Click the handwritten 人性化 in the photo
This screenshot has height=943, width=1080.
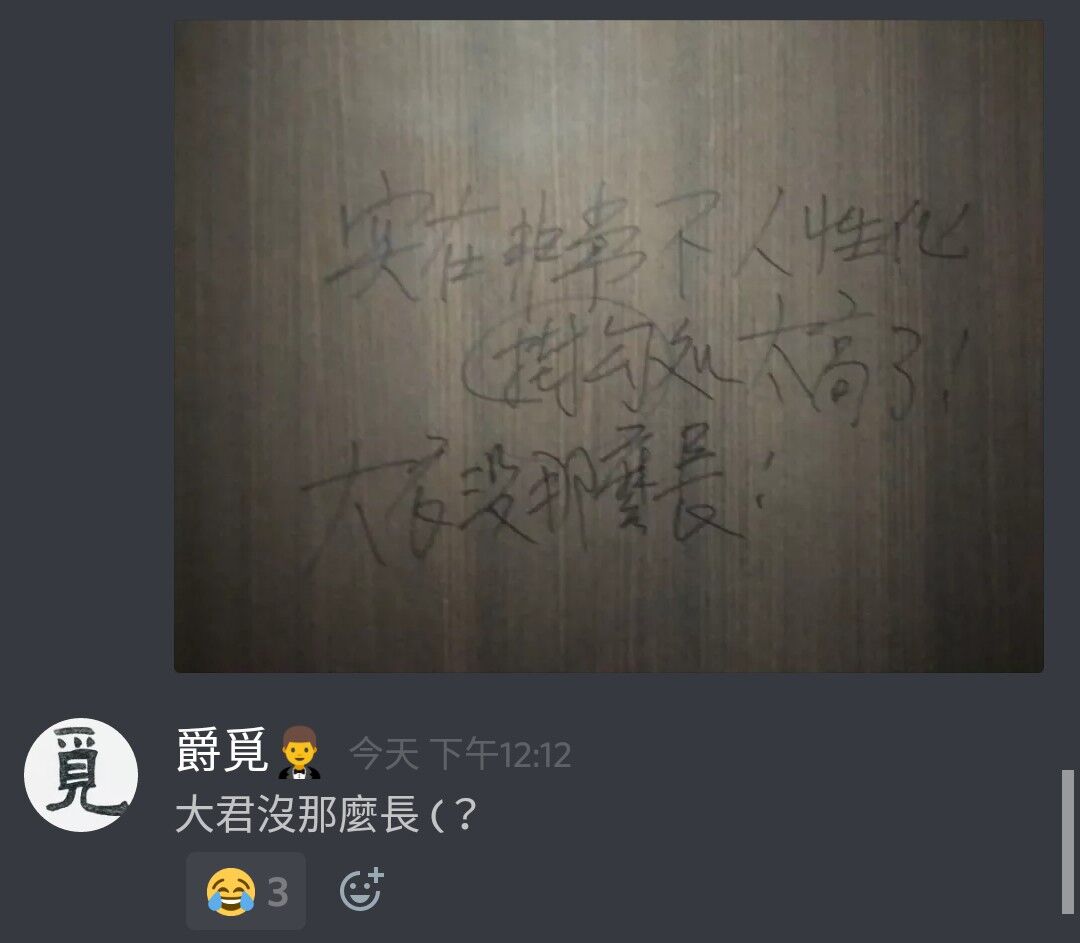(x=854, y=234)
